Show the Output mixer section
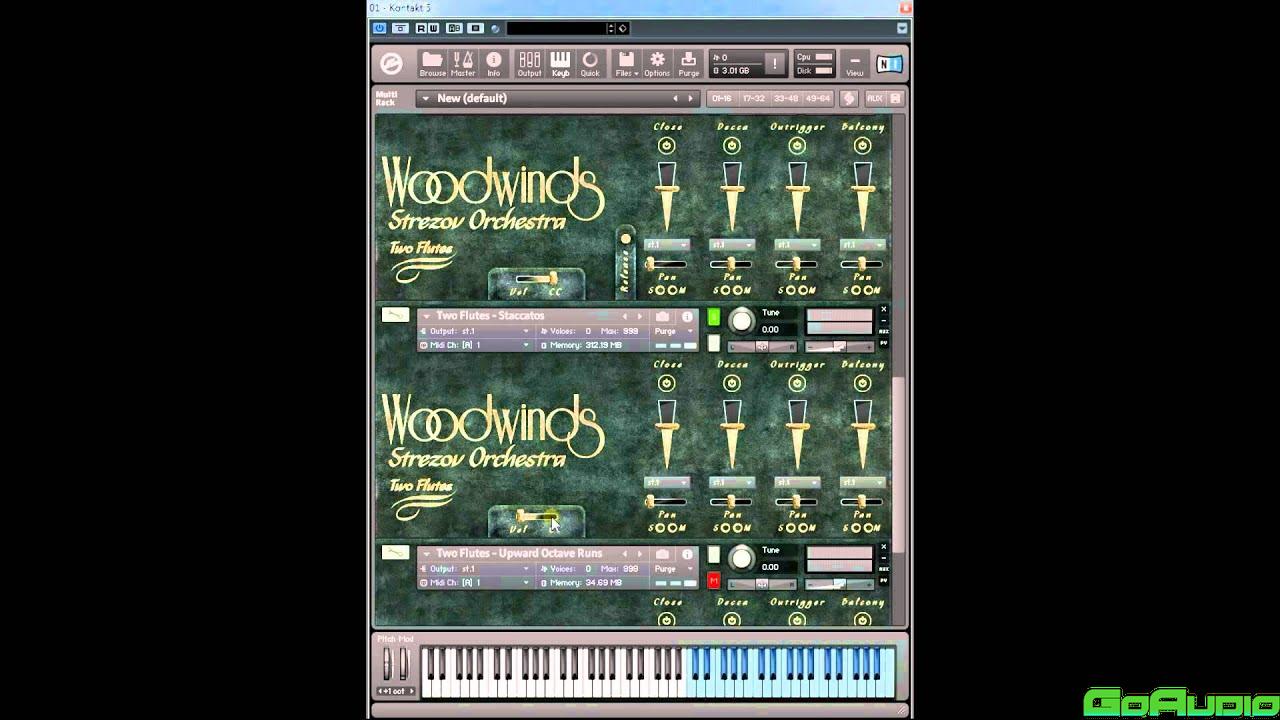This screenshot has height=720, width=1280. [529, 64]
